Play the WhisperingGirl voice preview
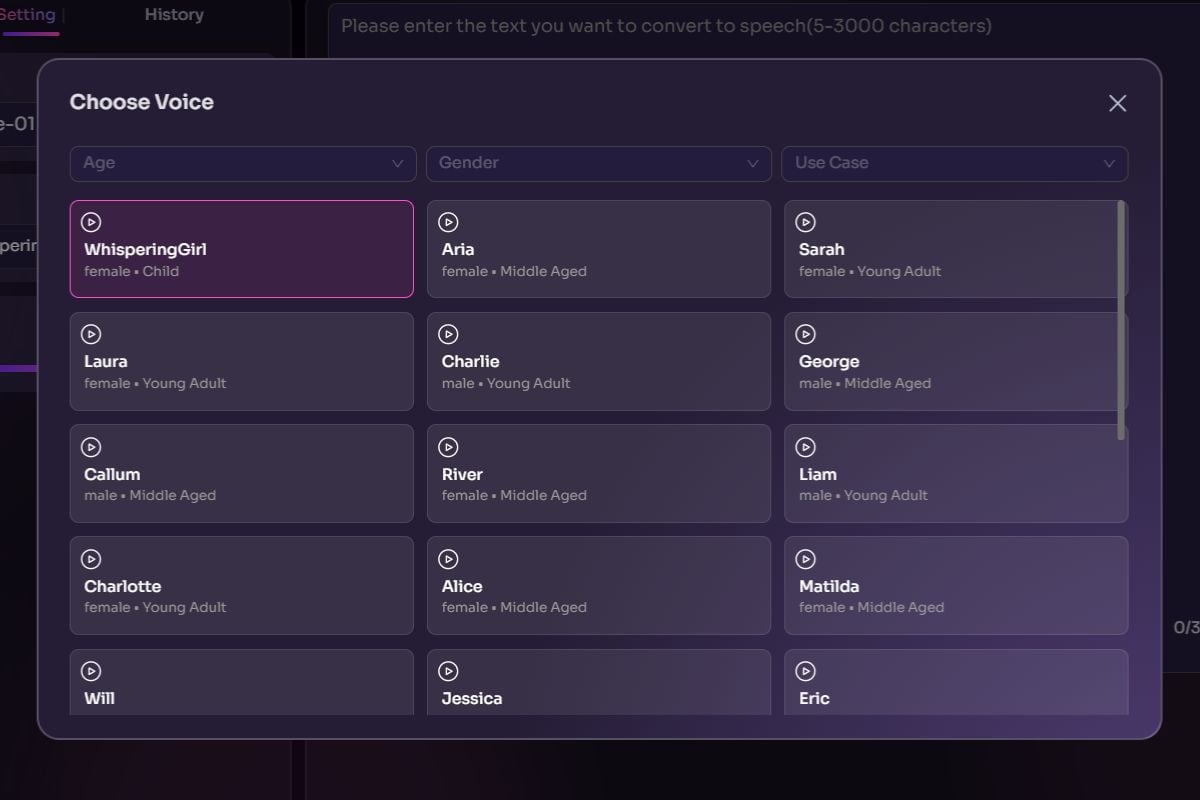This screenshot has width=1200, height=800. point(91,222)
